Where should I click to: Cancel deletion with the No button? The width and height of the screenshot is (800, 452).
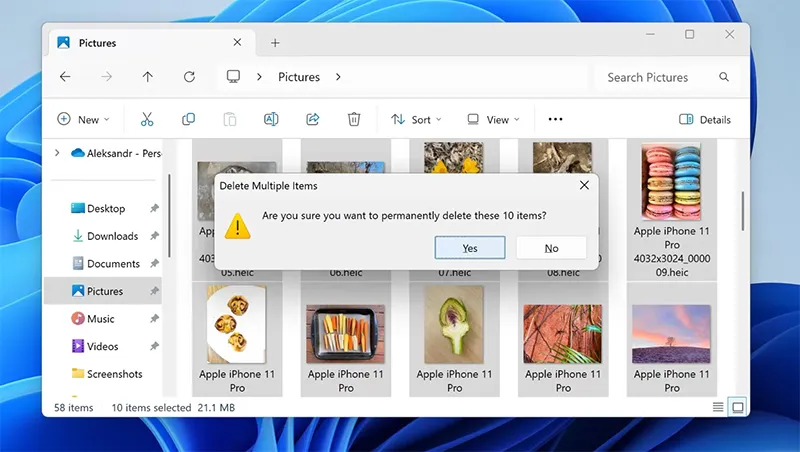551,248
